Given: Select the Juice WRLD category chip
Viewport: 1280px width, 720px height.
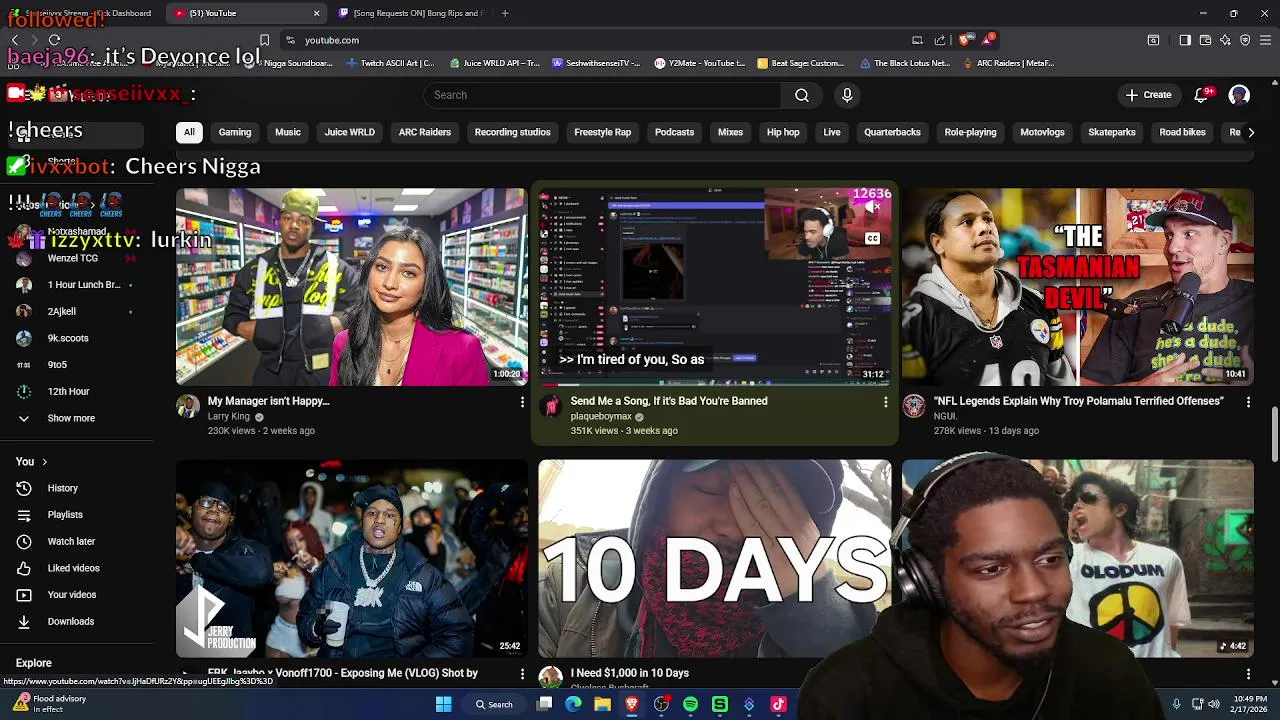Looking at the screenshot, I should (x=349, y=132).
